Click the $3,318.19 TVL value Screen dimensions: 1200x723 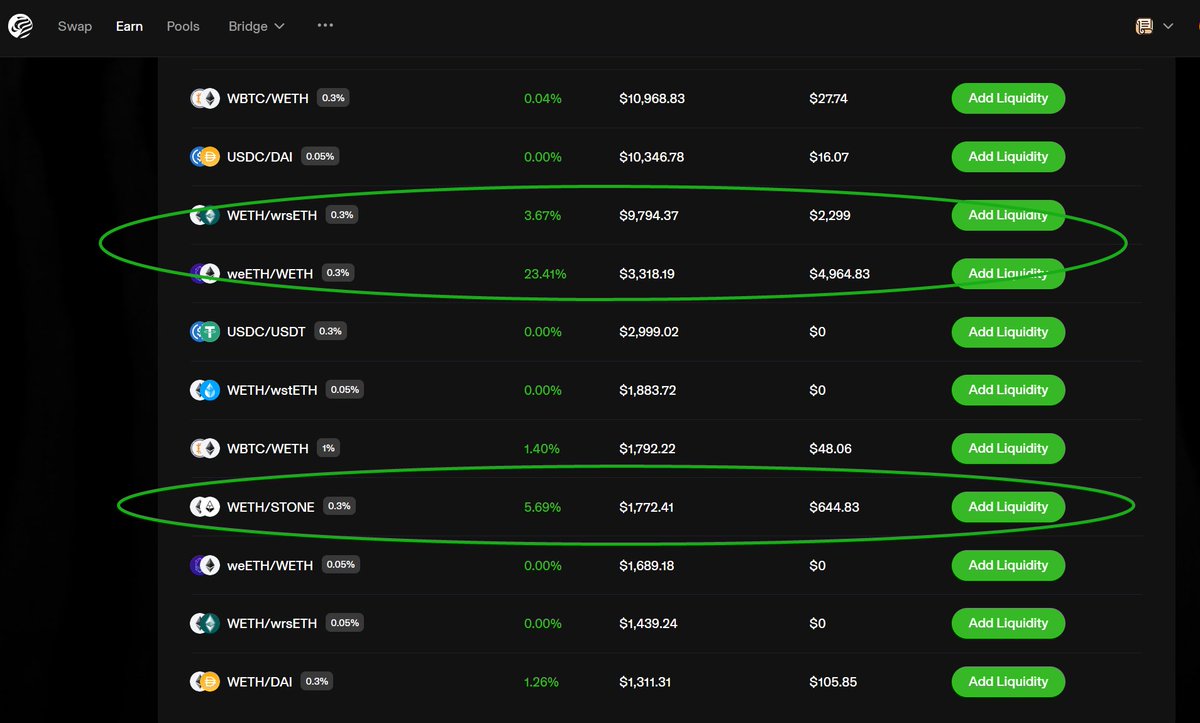pos(647,273)
